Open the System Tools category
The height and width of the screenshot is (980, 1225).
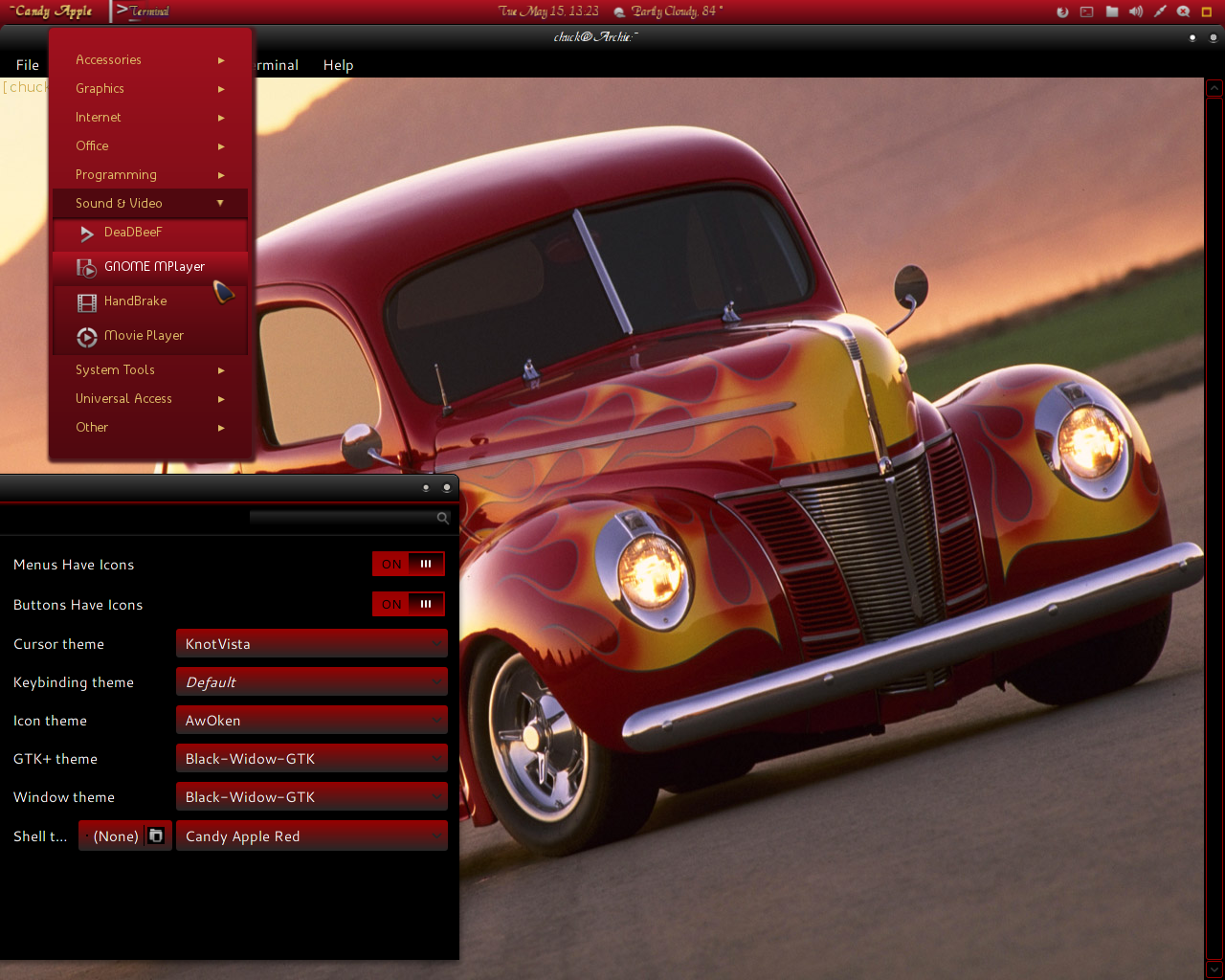150,369
